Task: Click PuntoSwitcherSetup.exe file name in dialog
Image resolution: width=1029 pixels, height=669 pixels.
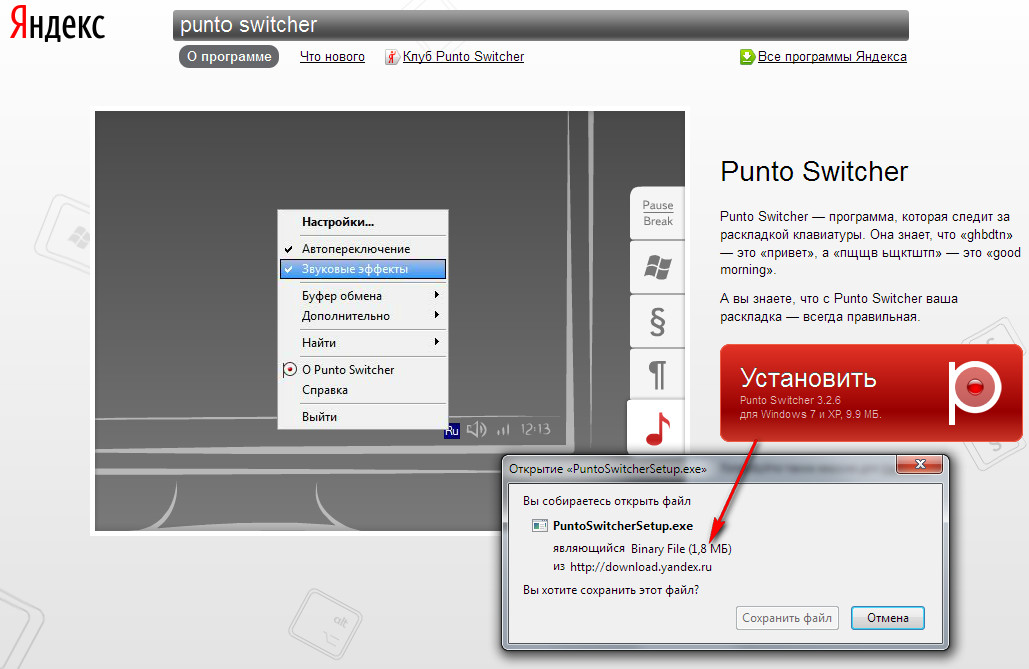Action: [623, 526]
